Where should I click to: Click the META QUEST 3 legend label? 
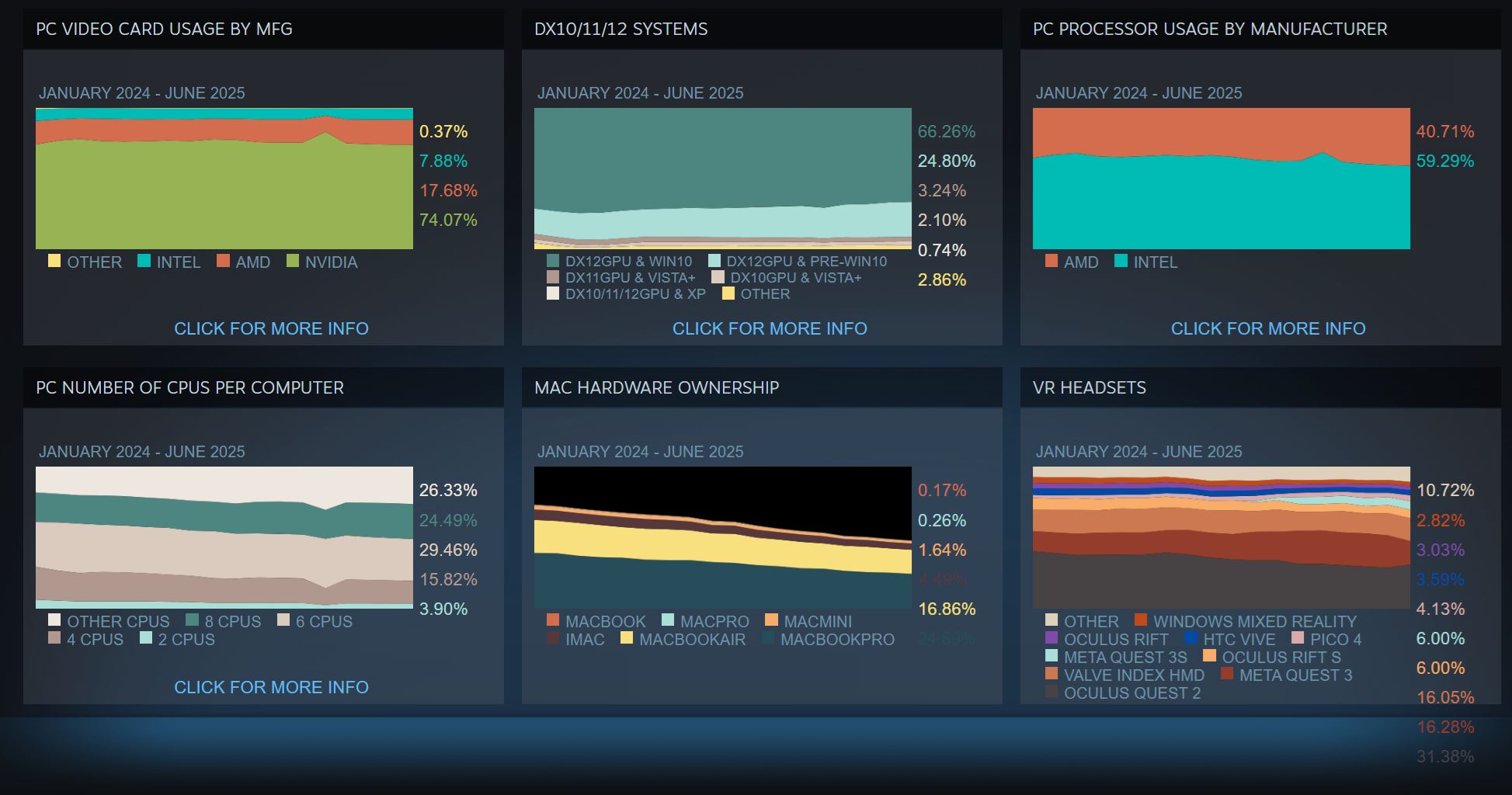point(1295,675)
